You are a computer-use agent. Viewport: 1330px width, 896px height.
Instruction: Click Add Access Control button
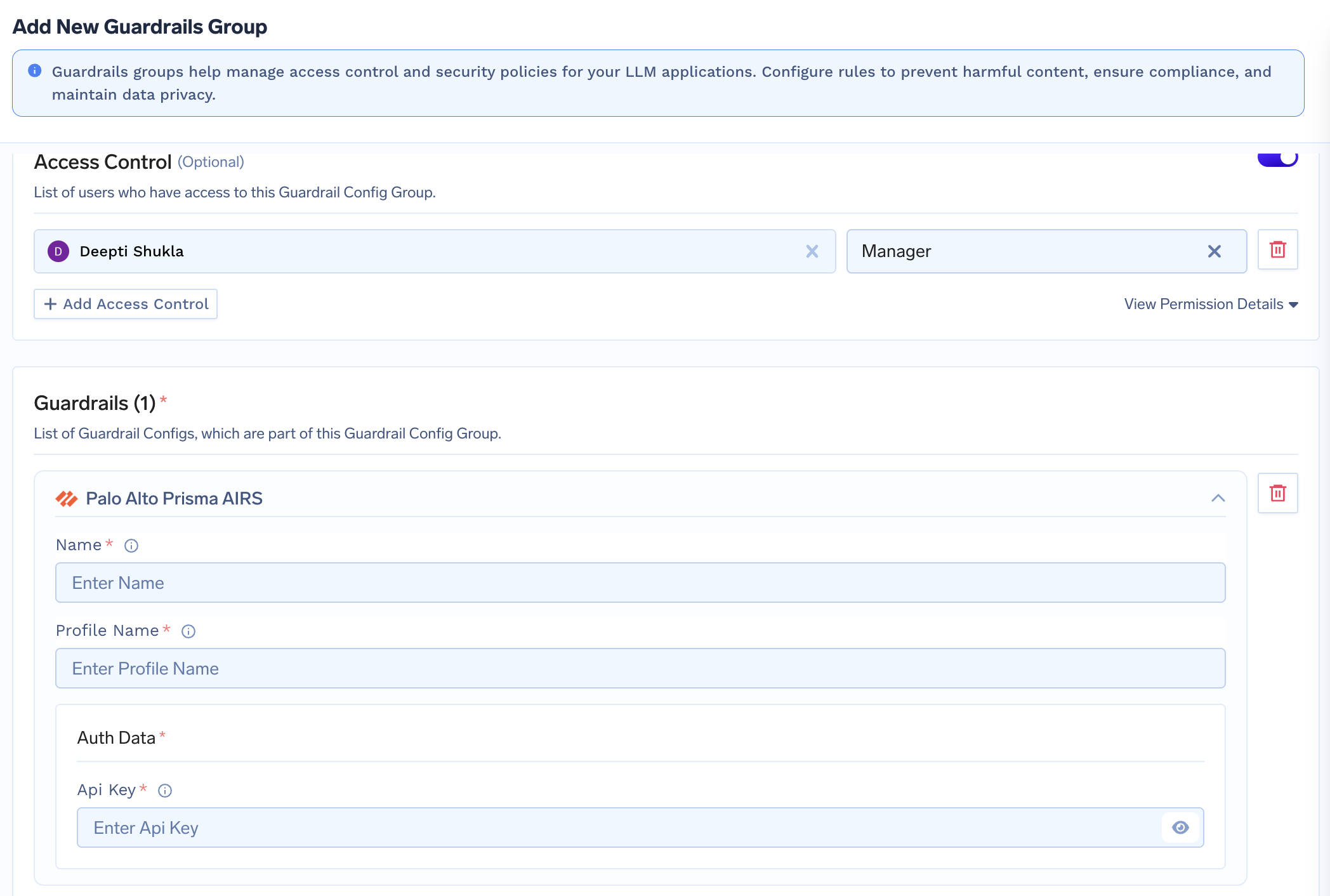[126, 304]
